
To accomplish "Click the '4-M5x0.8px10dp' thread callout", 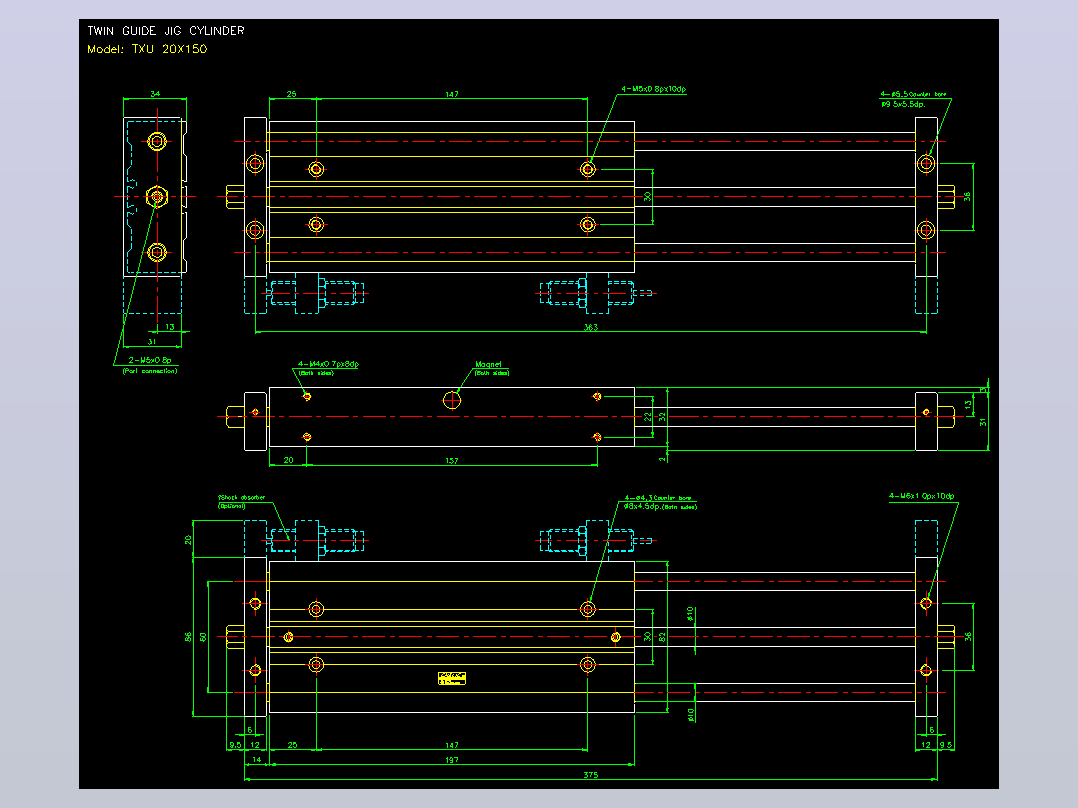I will 653,89.
